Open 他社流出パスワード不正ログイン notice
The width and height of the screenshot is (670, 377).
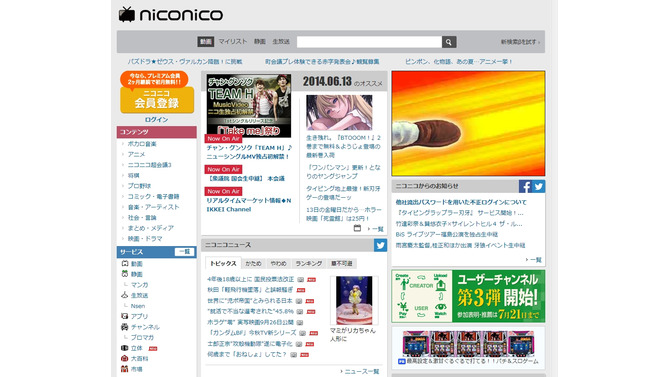[x=461, y=202]
